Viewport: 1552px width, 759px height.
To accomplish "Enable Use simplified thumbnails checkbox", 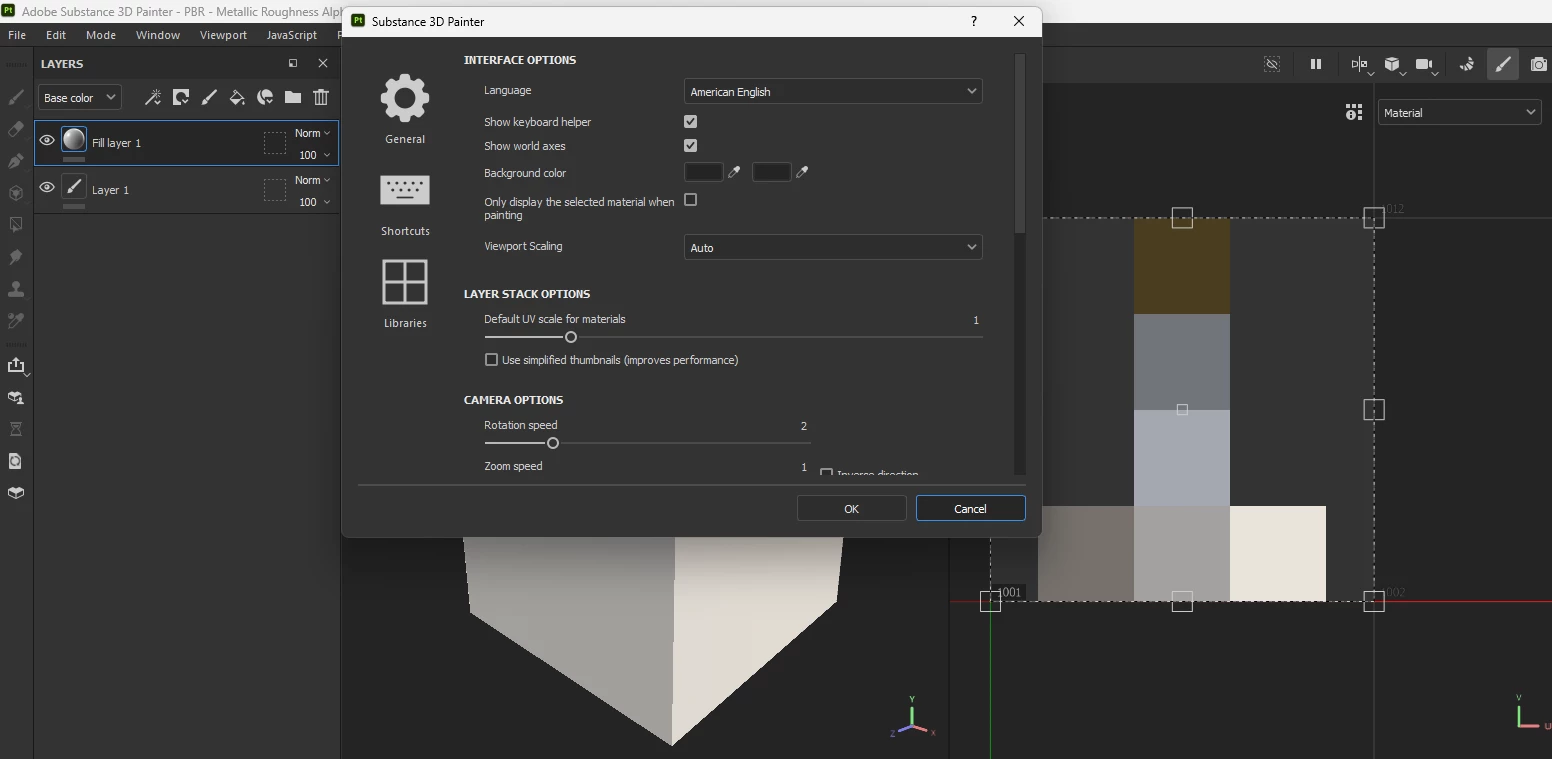I will 491,360.
